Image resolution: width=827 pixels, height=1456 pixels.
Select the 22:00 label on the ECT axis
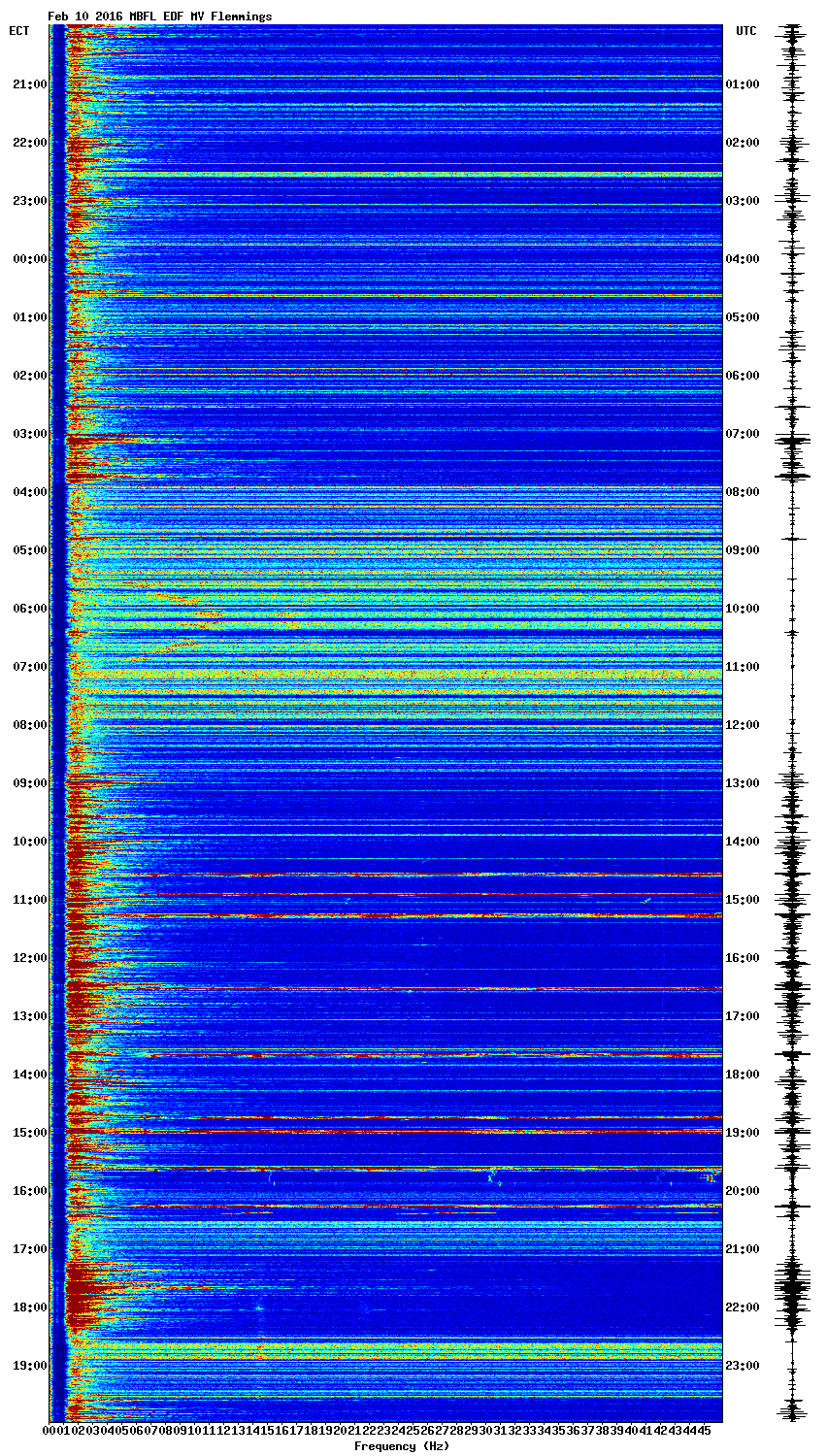pos(30,143)
